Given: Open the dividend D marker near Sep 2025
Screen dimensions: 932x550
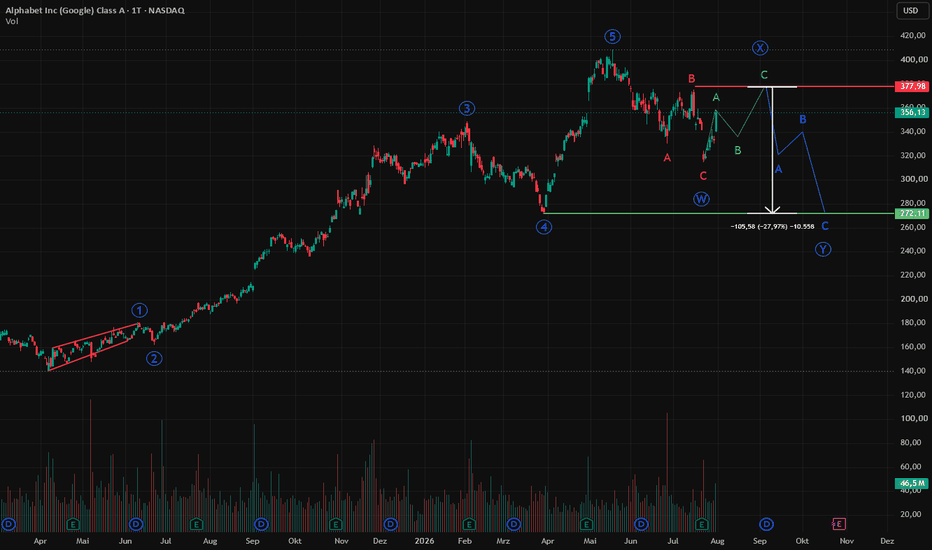Looking at the screenshot, I should click(x=261, y=524).
